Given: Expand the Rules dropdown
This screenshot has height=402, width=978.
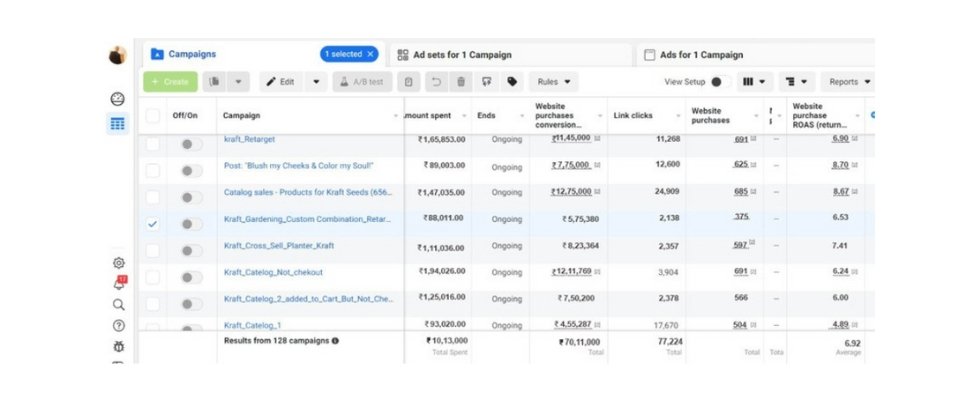Looking at the screenshot, I should click(554, 82).
